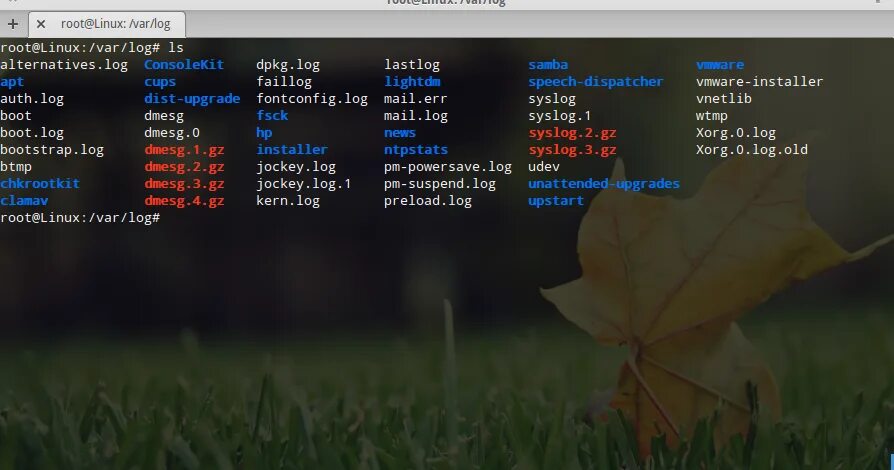Image resolution: width=894 pixels, height=470 pixels.
Task: Click the alternatives.log file name
Action: pyautogui.click(x=64, y=65)
